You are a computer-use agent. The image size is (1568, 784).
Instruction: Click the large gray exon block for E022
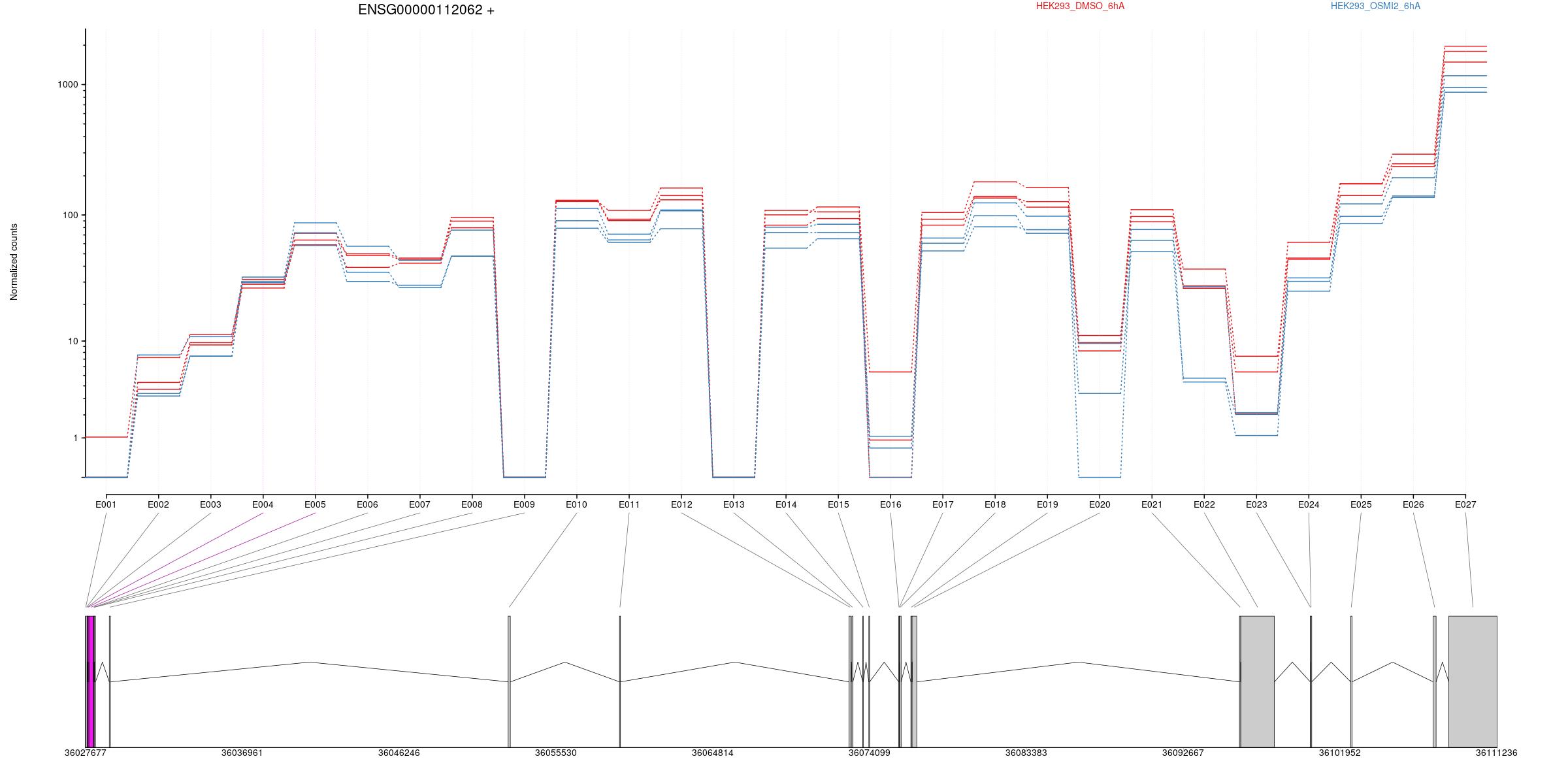coord(1258,681)
